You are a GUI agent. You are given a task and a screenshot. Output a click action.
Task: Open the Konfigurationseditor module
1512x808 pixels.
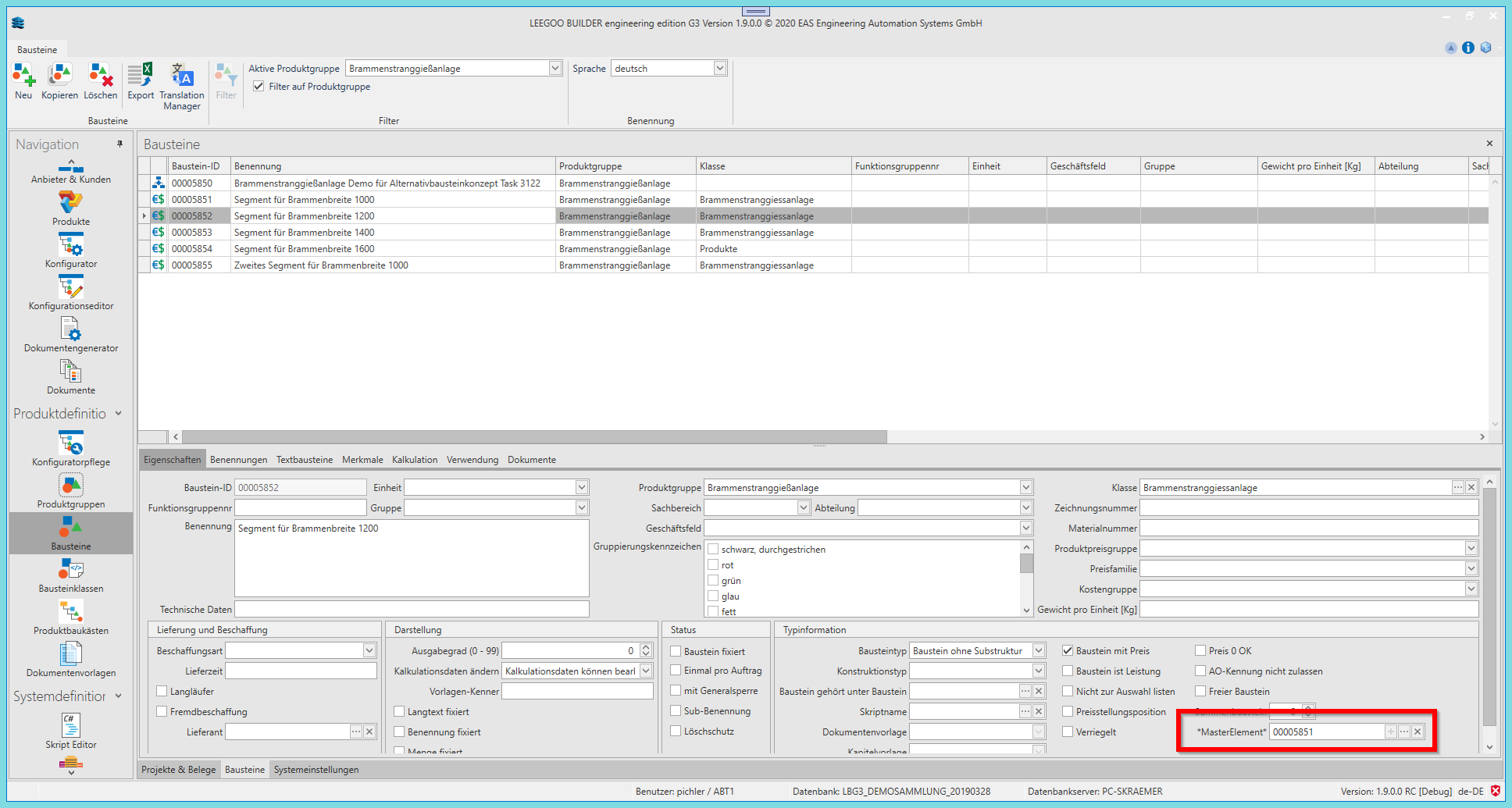71,293
